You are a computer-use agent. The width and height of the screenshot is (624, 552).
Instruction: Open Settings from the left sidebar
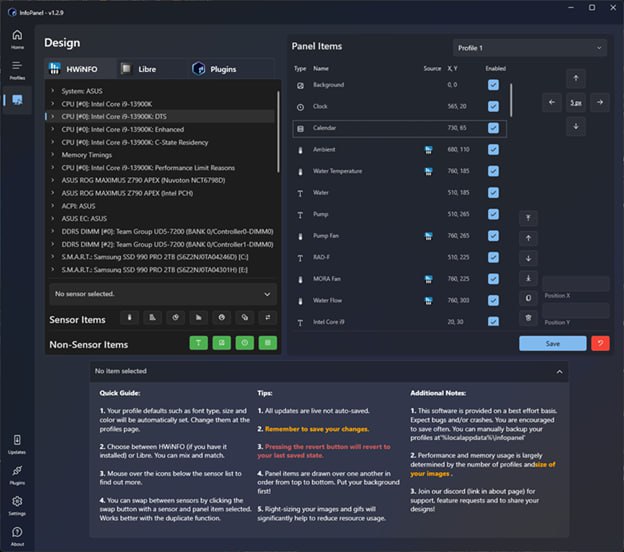(17, 503)
